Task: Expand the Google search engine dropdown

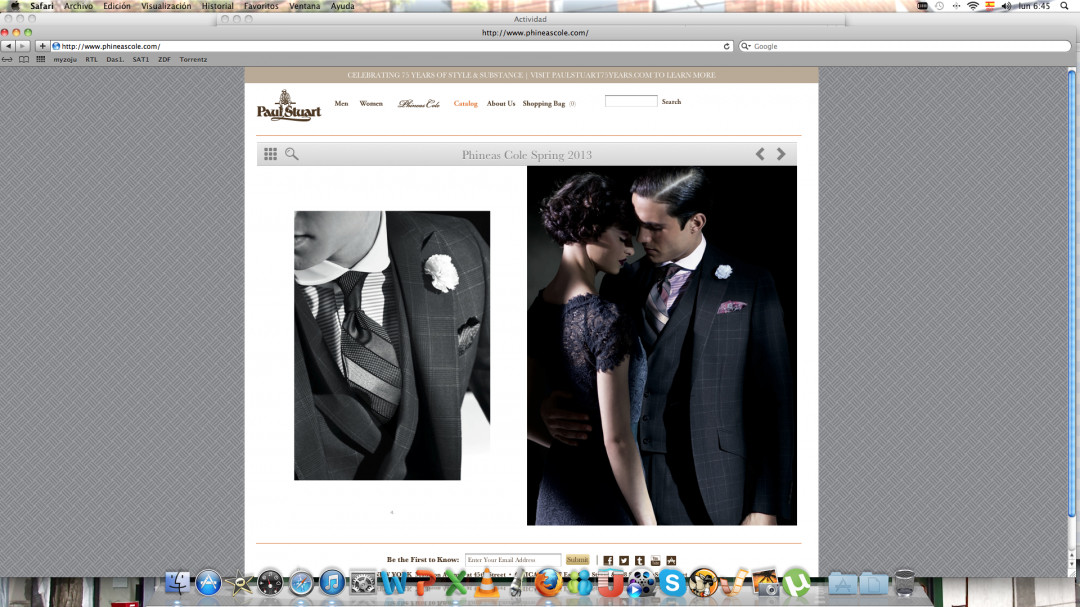Action: pyautogui.click(x=745, y=46)
